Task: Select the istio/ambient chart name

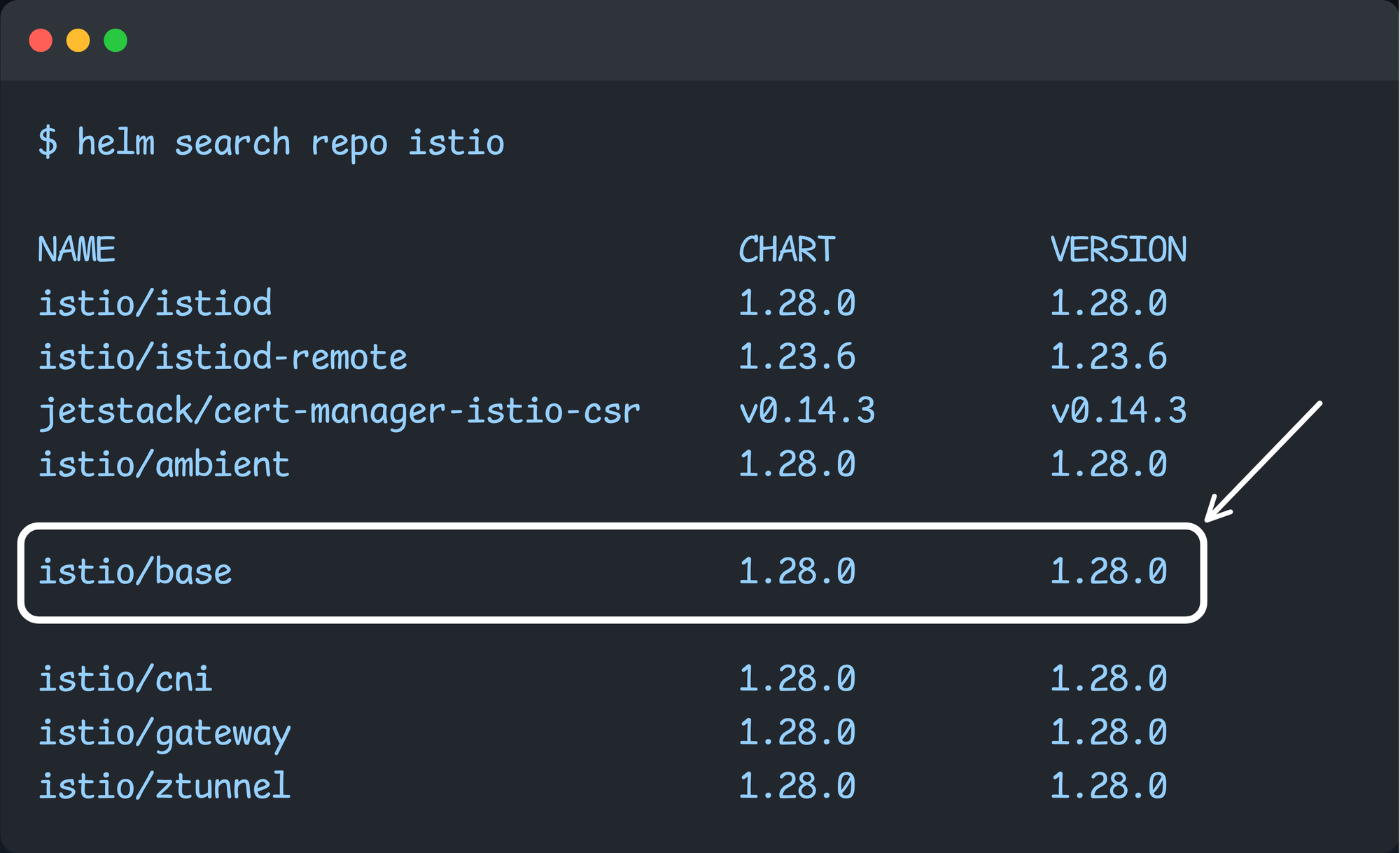Action: (164, 463)
